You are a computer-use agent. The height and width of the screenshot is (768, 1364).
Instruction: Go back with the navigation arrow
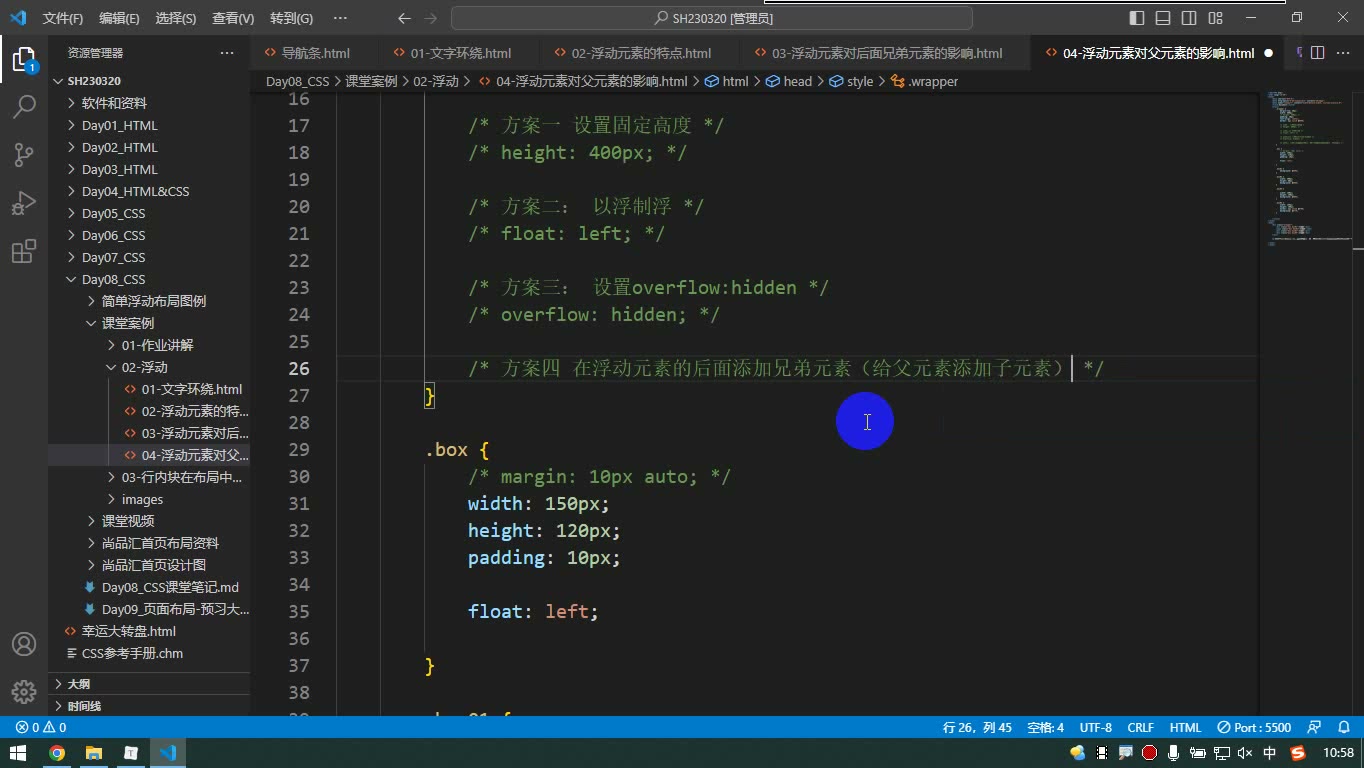(404, 18)
